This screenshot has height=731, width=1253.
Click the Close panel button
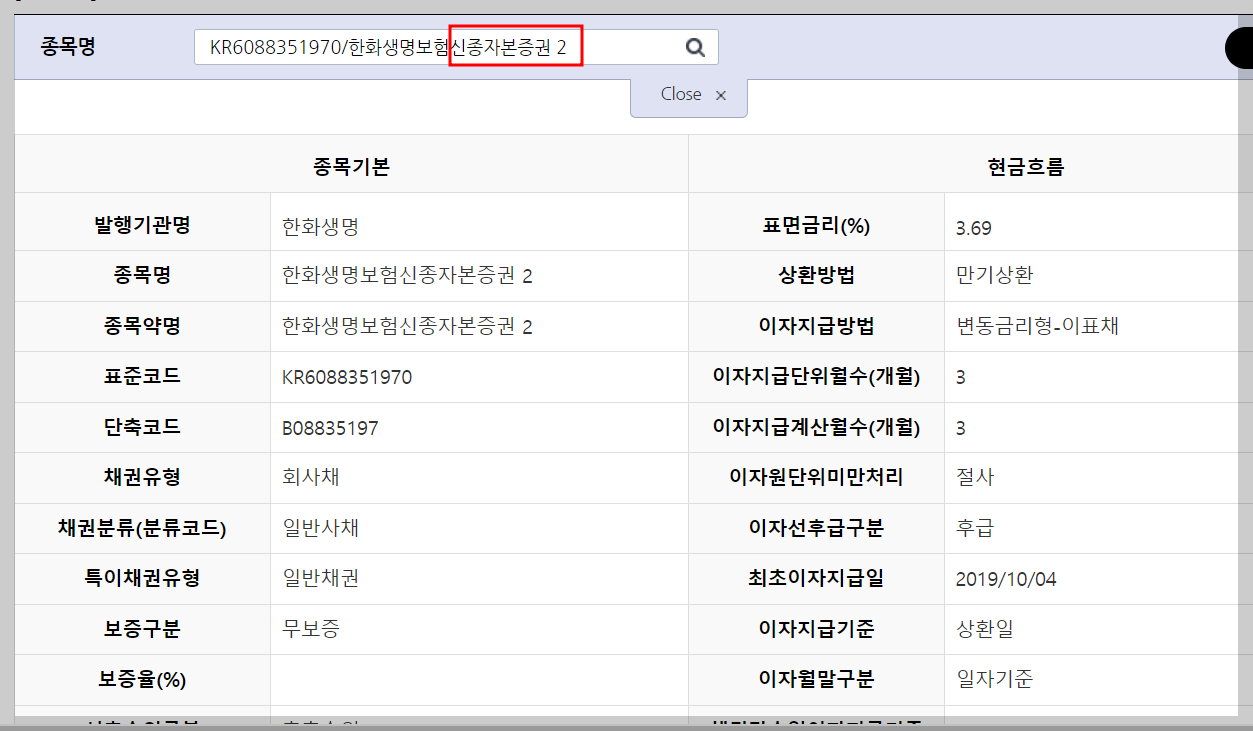click(x=689, y=95)
